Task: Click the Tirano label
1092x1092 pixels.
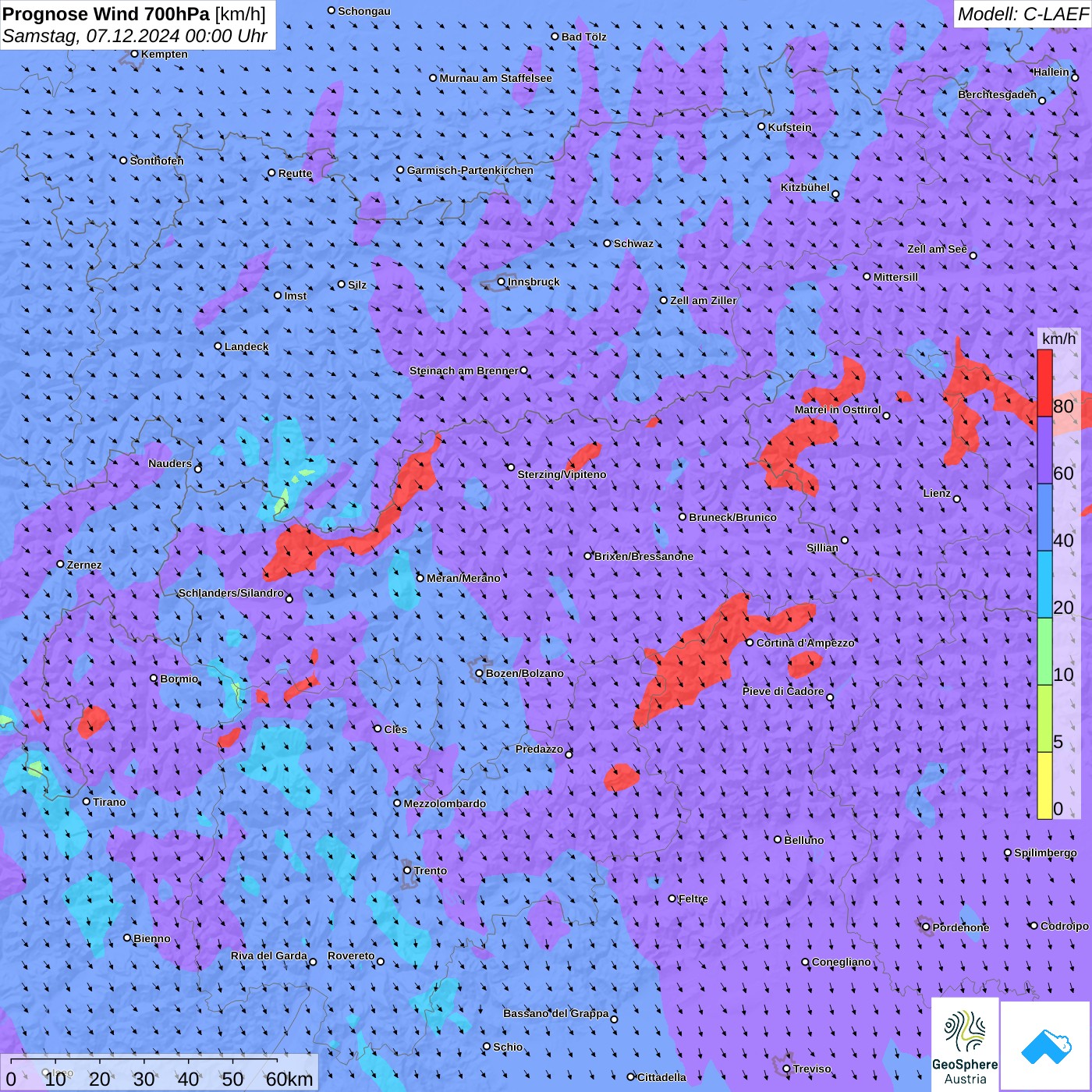Action: 109,802
